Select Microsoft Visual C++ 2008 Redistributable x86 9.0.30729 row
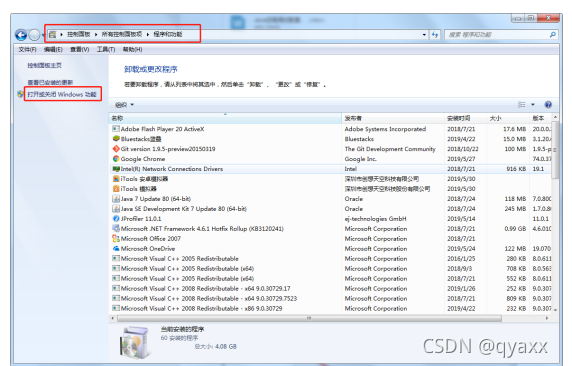 click(x=331, y=308)
